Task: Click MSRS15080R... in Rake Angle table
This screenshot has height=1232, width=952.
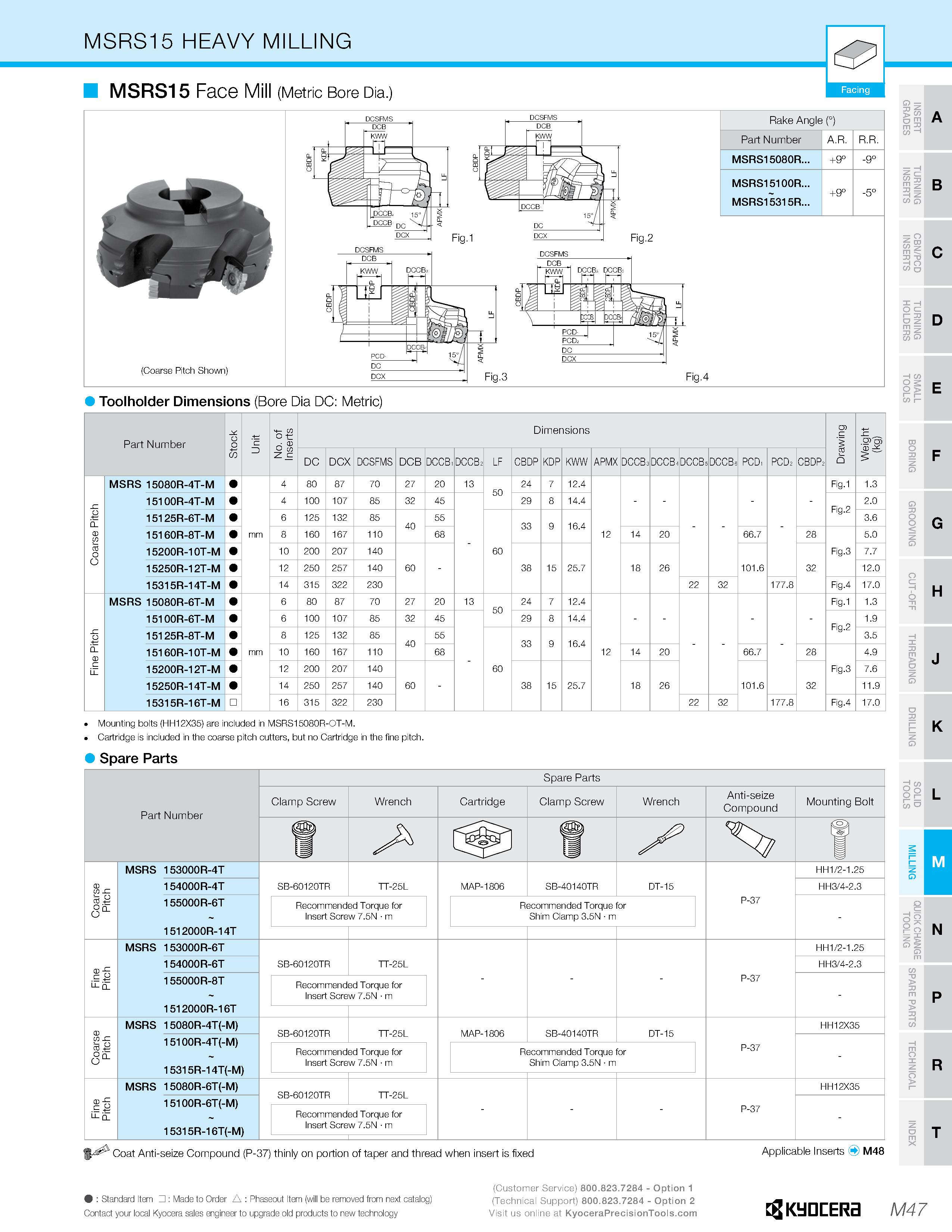Action: click(x=771, y=159)
